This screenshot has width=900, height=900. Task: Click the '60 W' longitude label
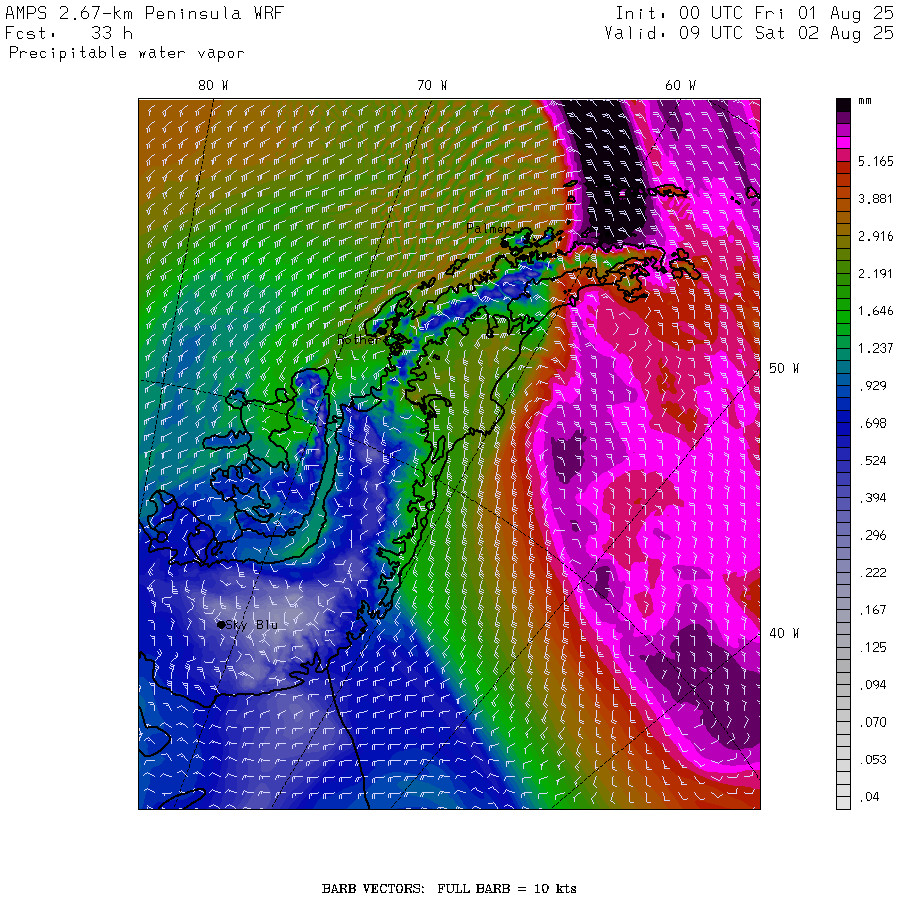pyautogui.click(x=680, y=86)
